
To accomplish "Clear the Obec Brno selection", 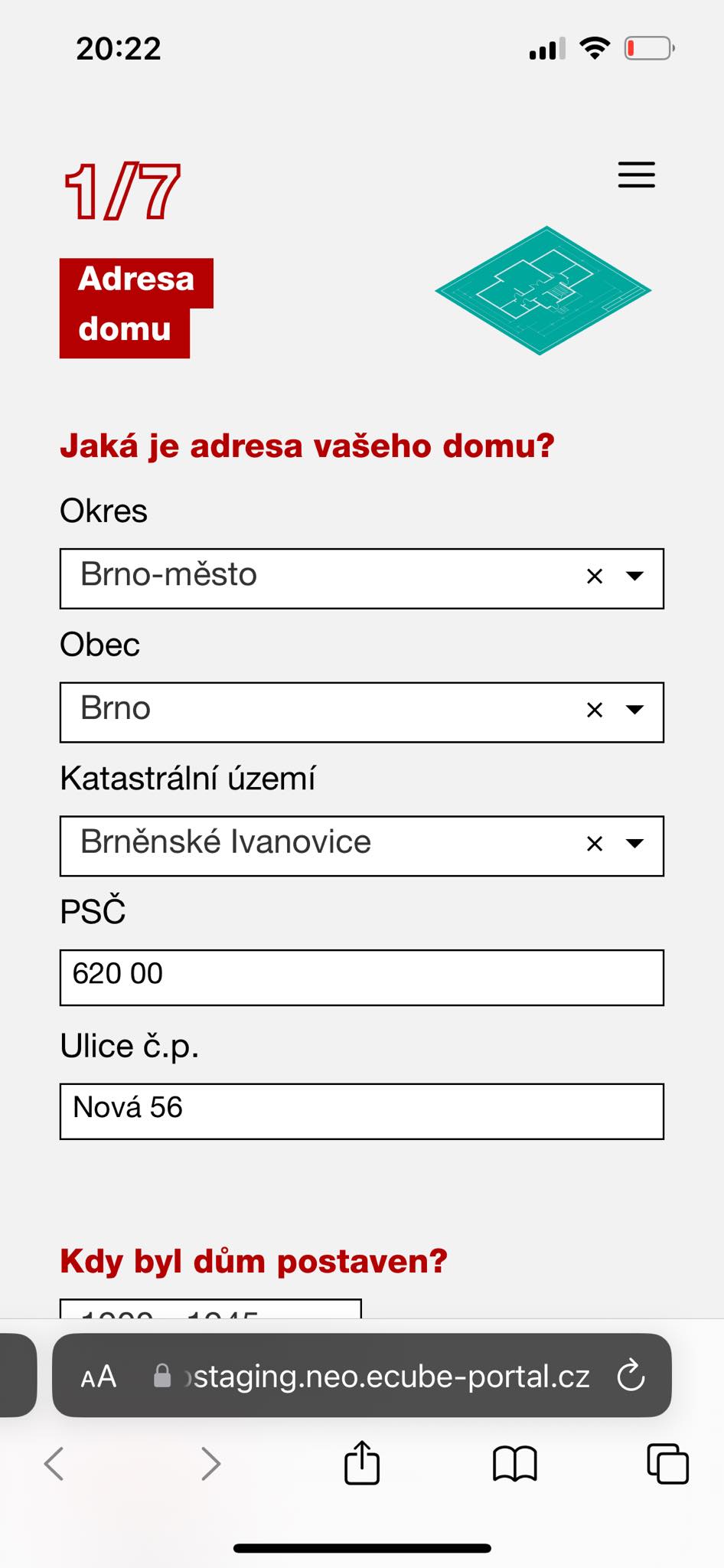I will pyautogui.click(x=595, y=710).
